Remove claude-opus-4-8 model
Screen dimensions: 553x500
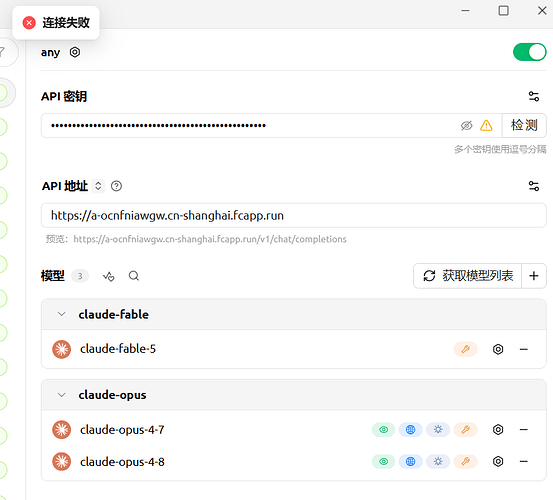524,461
